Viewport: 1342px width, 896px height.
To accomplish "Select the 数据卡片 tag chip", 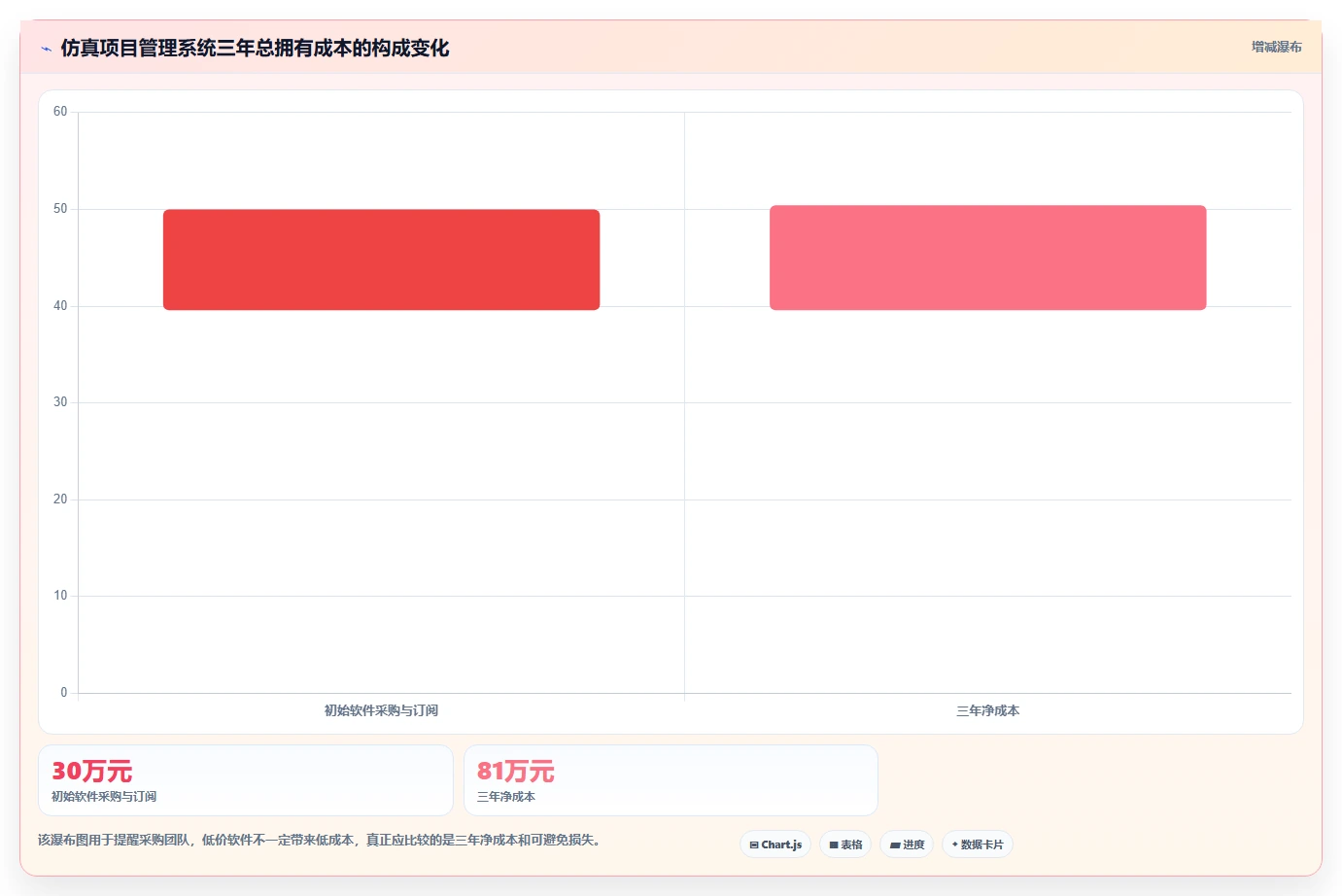I will point(978,844).
